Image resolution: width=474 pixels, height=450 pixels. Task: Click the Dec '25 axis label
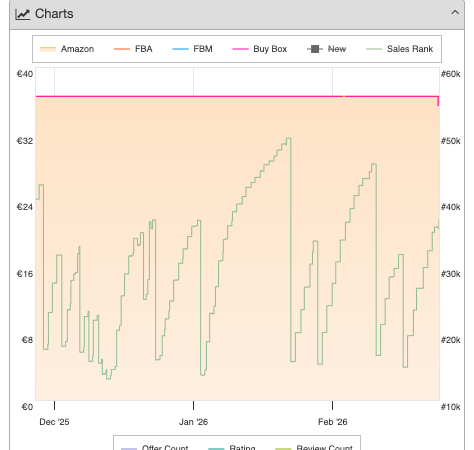pos(54,422)
